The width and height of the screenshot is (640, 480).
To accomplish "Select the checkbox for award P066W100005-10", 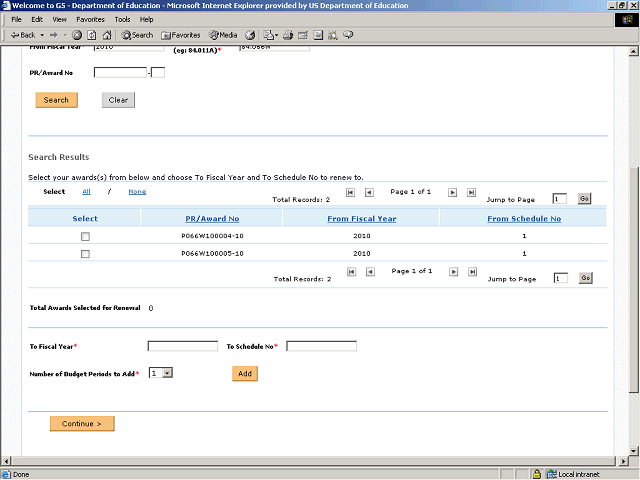I will pos(85,254).
